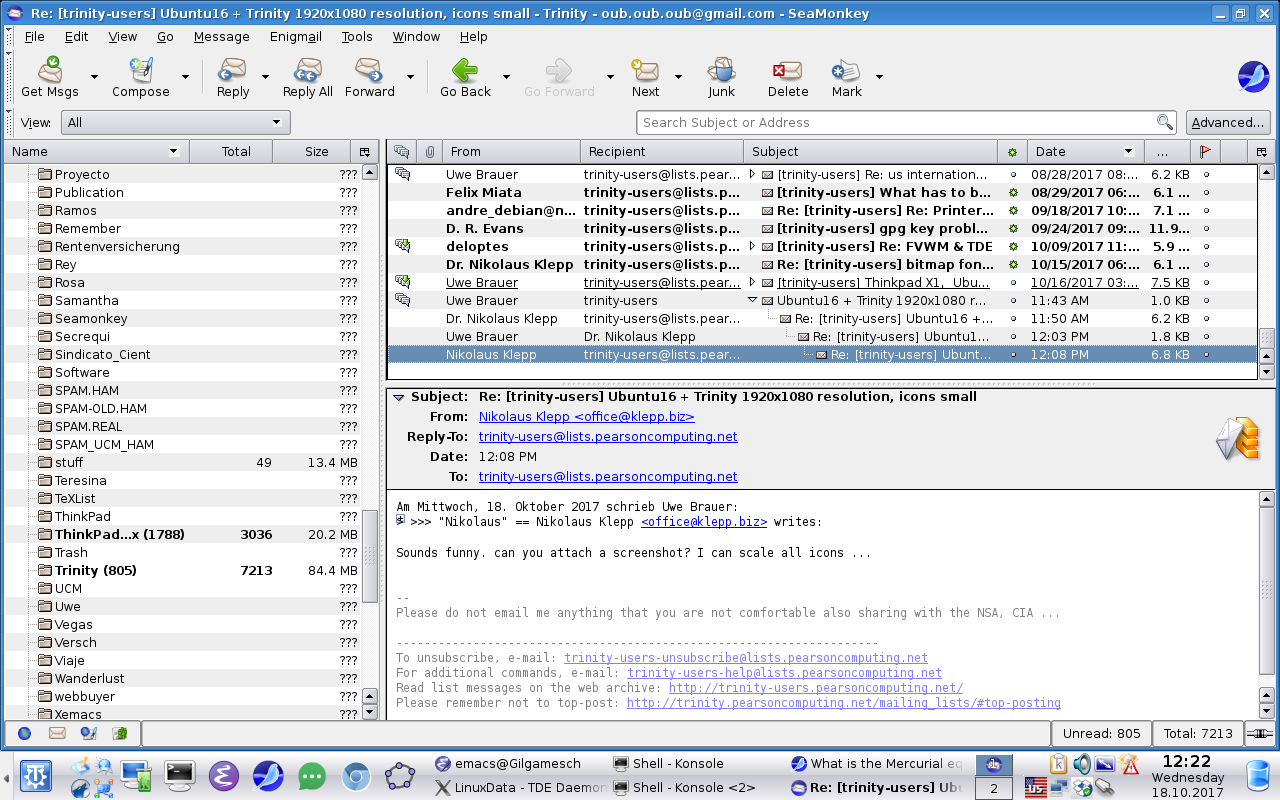Collapse the Ubuntu16 + Trinity thread
Viewport: 1280px width, 800px height.
coord(753,300)
